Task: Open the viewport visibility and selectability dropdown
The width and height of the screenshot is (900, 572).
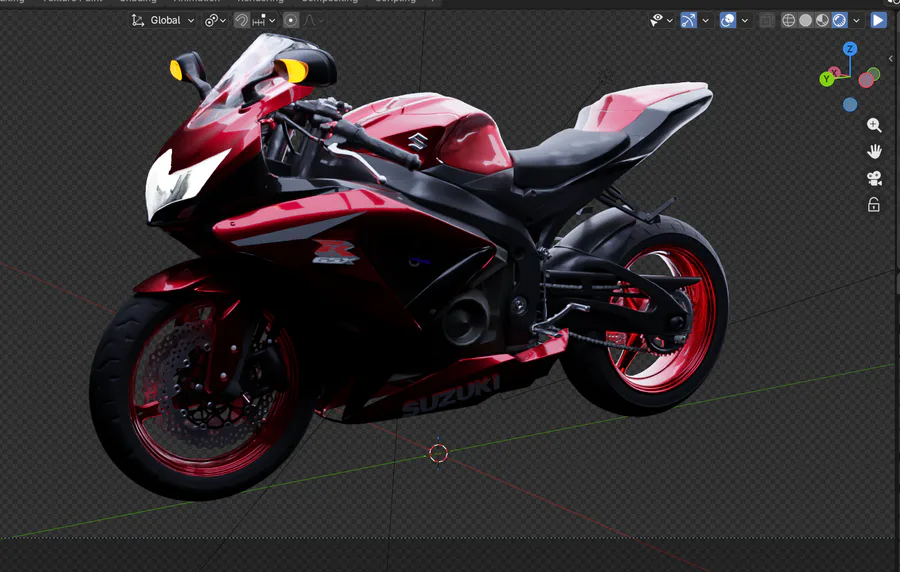Action: pyautogui.click(x=661, y=21)
